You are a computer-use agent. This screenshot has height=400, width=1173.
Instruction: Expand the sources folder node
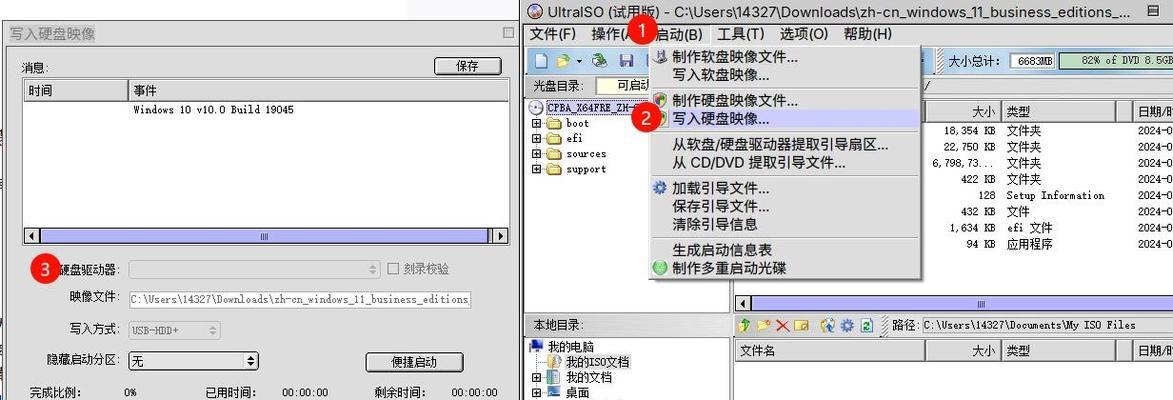536,154
